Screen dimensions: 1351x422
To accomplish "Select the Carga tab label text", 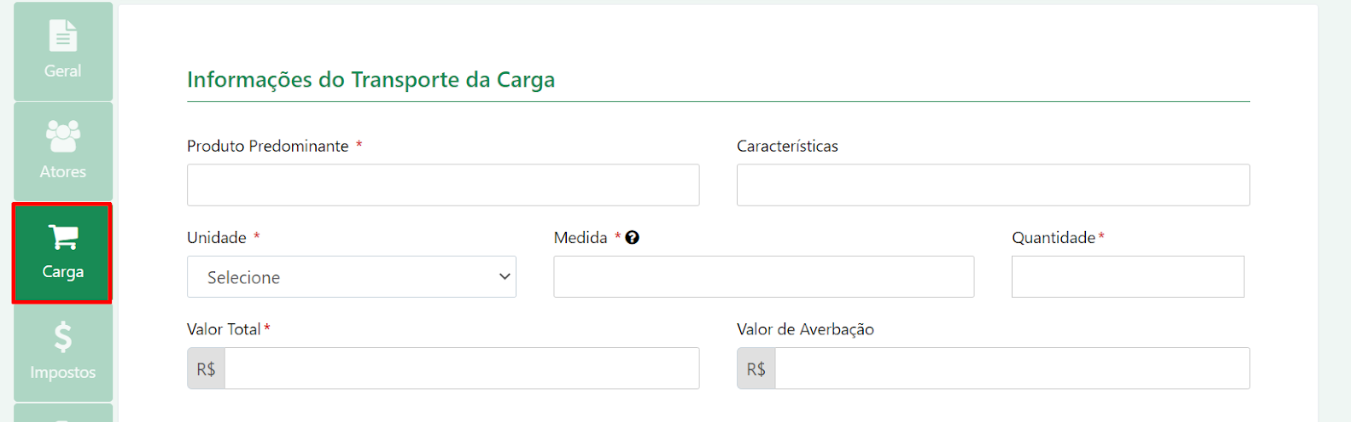I will pos(63,272).
